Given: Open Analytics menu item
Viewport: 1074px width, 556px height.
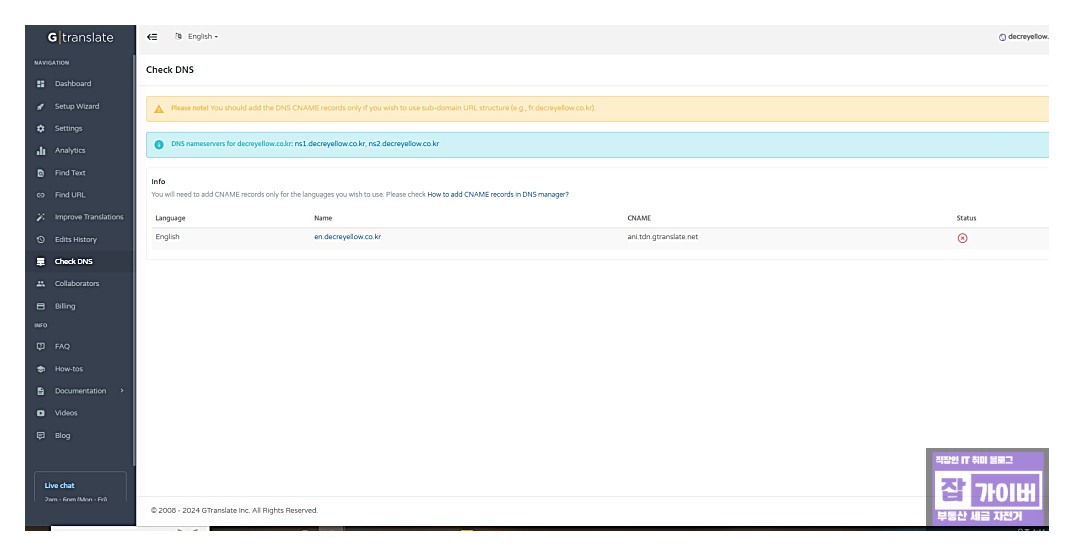Looking at the screenshot, I should pos(70,151).
